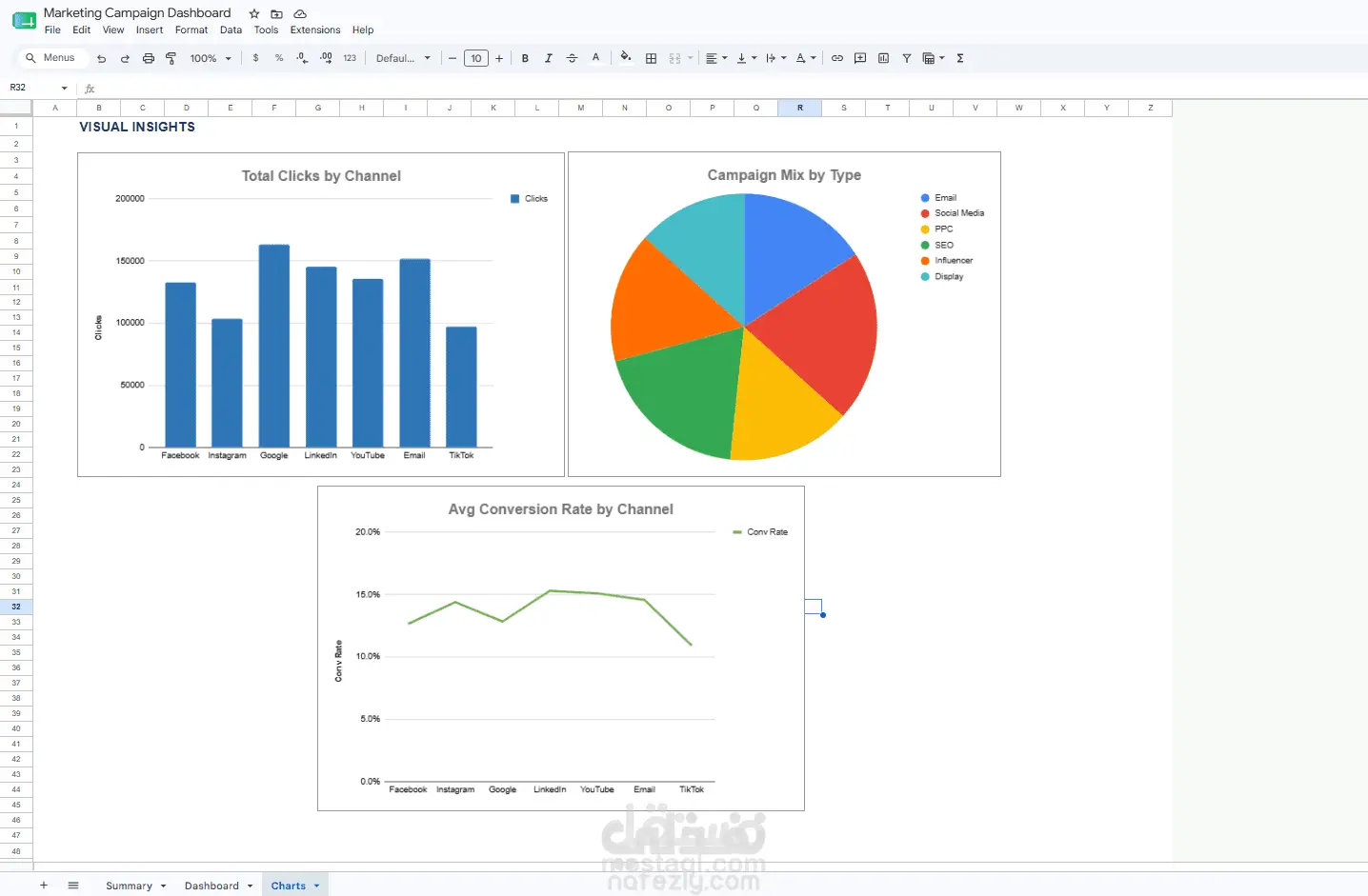Viewport: 1368px width, 896px height.
Task: Star the Marketing Campaign Dashboard document
Action: pos(254,14)
